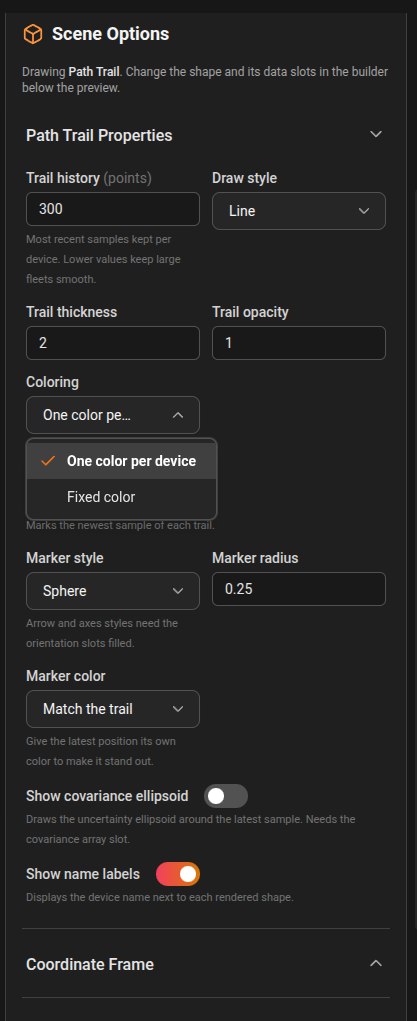Enable Show covariance ellipsoid toggle

click(226, 796)
